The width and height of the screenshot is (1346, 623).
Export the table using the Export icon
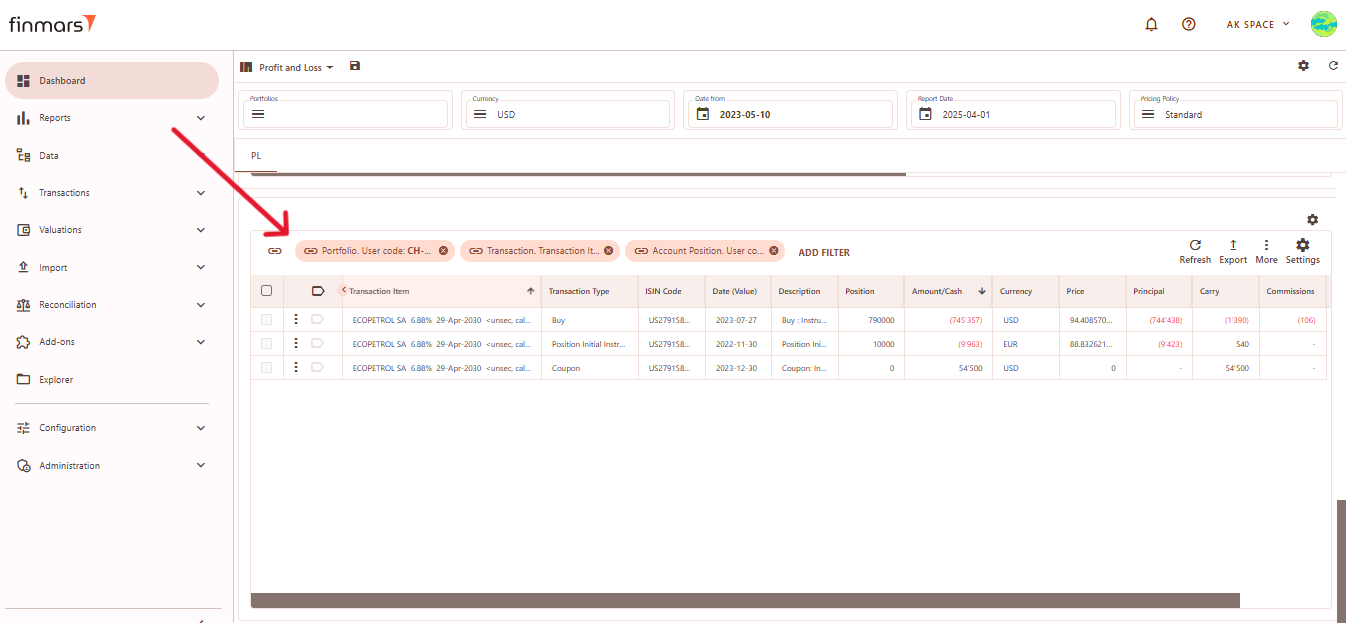click(1233, 245)
